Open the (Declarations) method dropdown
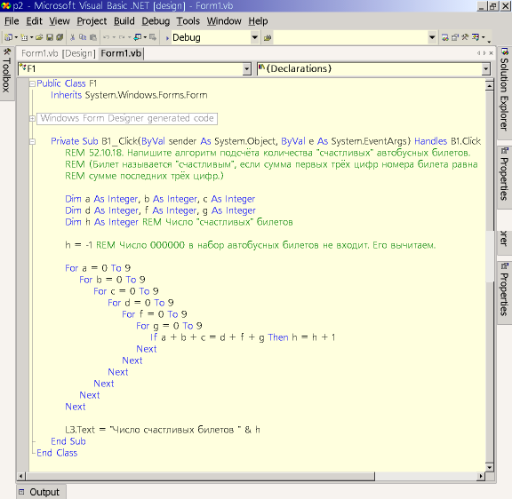Image resolution: width=512 pixels, height=499 pixels. pos(486,69)
